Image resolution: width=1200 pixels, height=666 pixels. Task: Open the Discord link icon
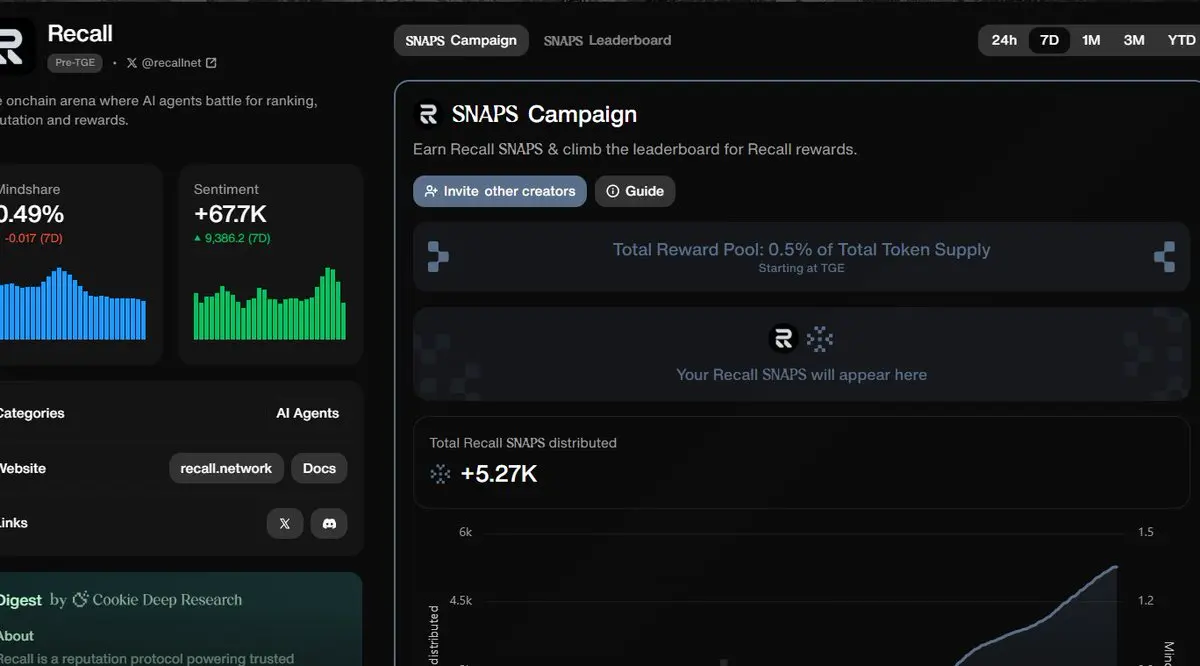click(329, 523)
